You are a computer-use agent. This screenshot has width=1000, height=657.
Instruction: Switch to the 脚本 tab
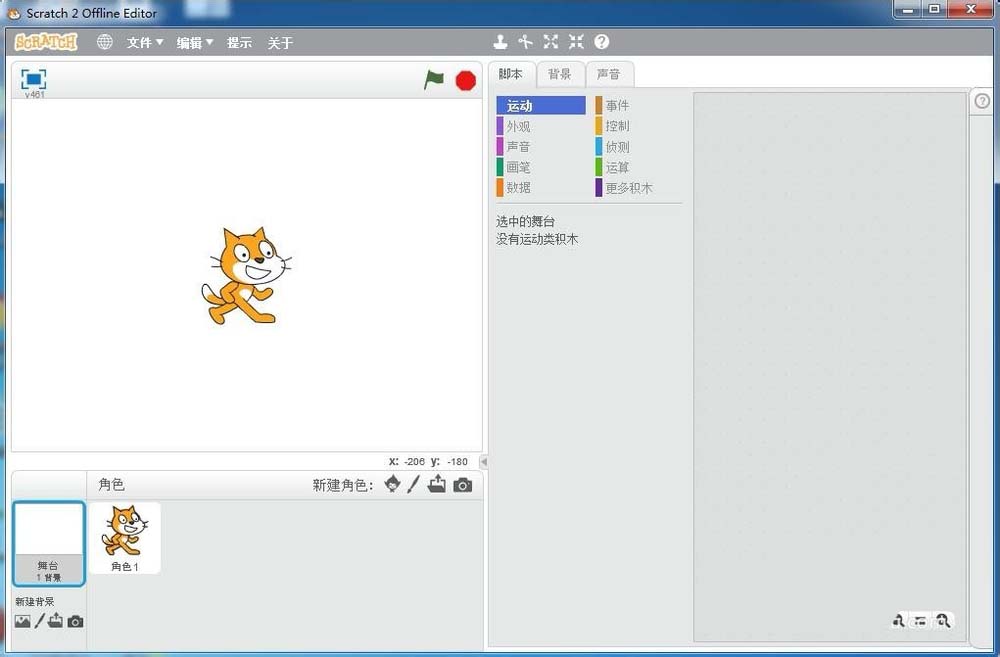(x=511, y=74)
